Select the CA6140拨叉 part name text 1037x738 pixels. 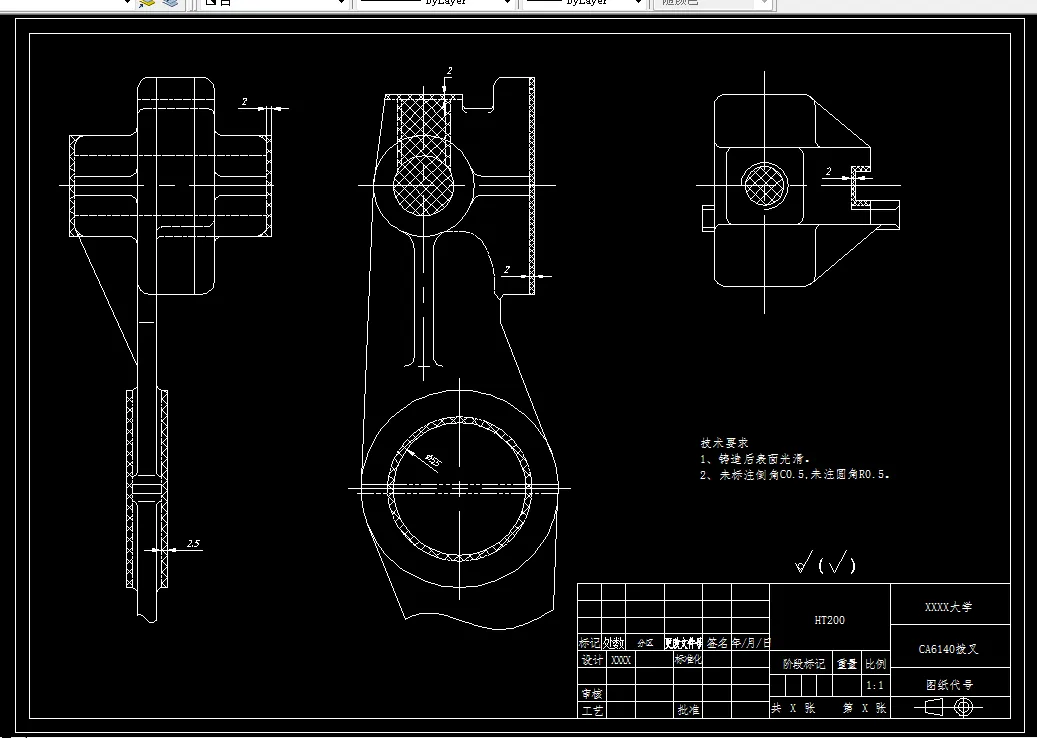[x=948, y=649]
